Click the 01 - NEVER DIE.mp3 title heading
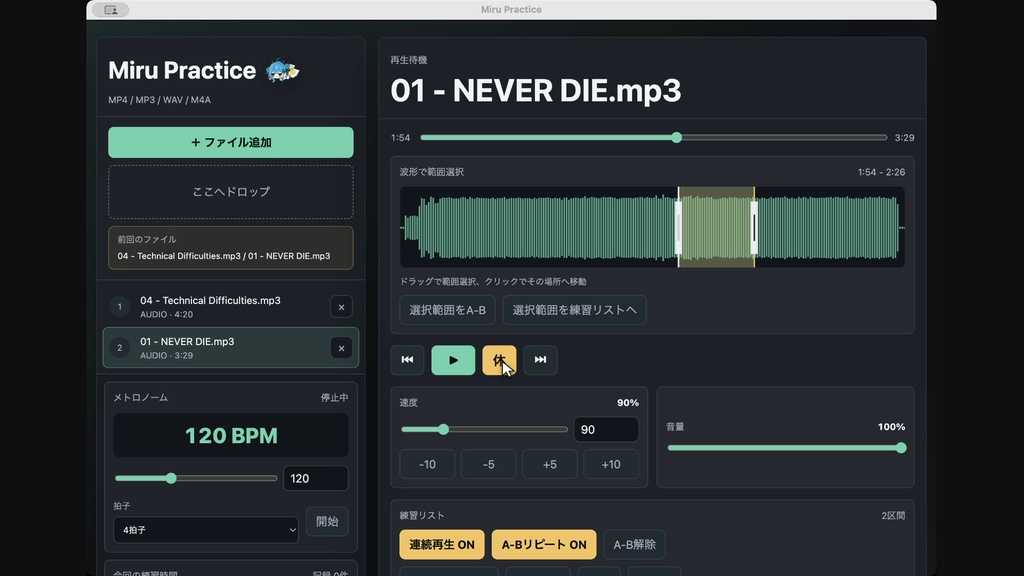Image resolution: width=1024 pixels, height=576 pixels. click(536, 90)
